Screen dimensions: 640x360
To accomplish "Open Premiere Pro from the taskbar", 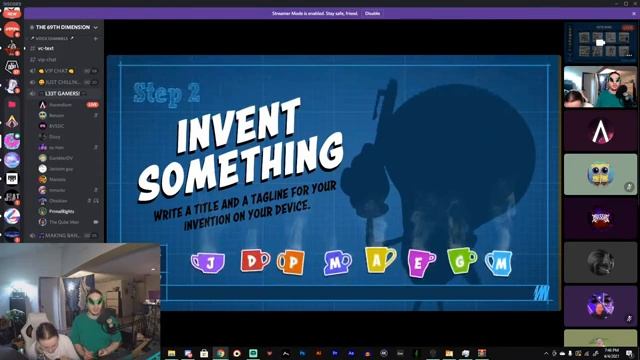I will pyautogui.click(x=335, y=353).
